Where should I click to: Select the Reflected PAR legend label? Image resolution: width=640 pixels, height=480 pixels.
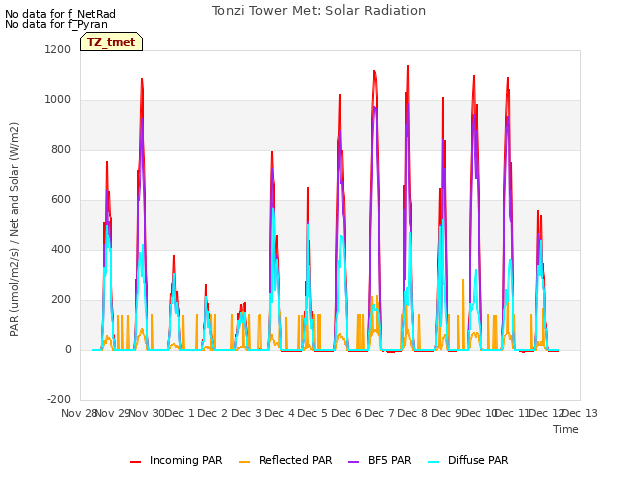pyautogui.click(x=296, y=460)
